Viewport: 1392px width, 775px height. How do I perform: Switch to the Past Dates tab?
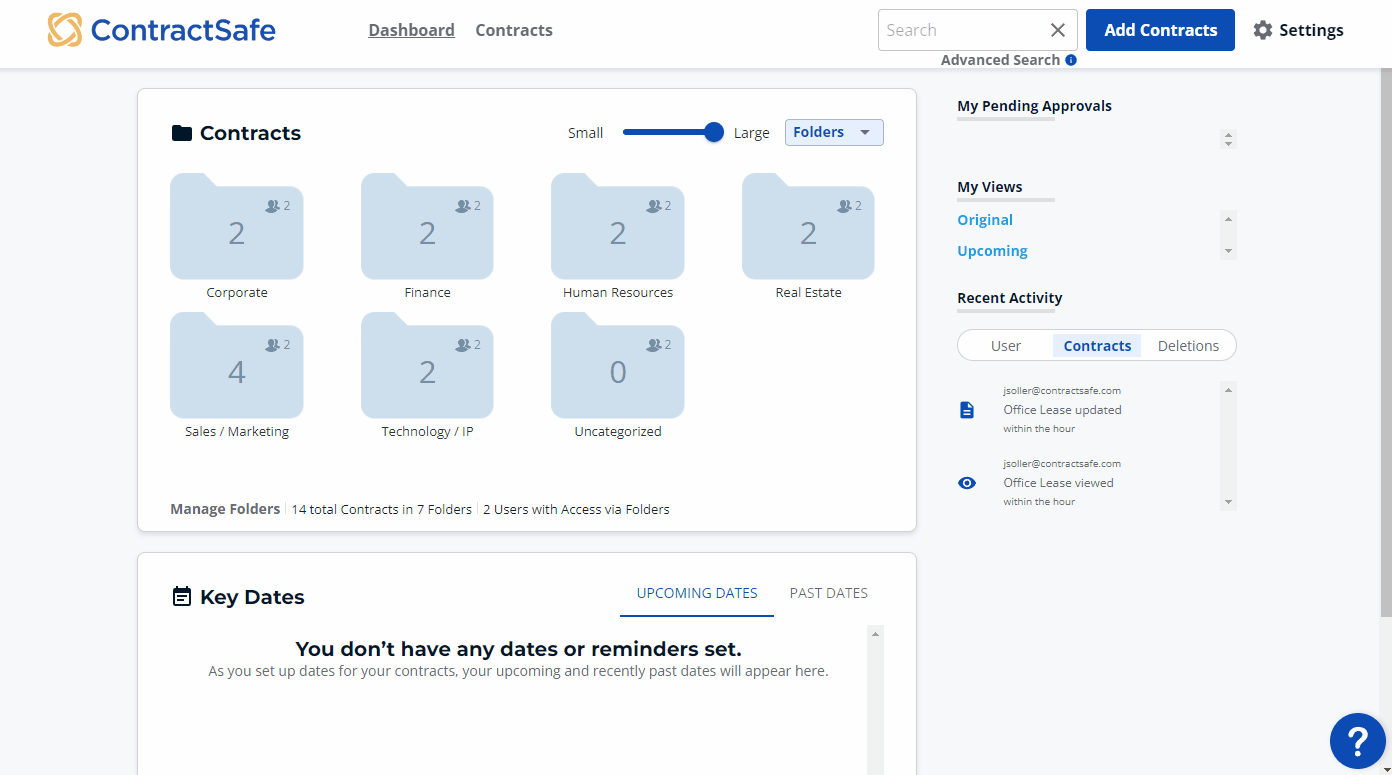[x=828, y=593]
